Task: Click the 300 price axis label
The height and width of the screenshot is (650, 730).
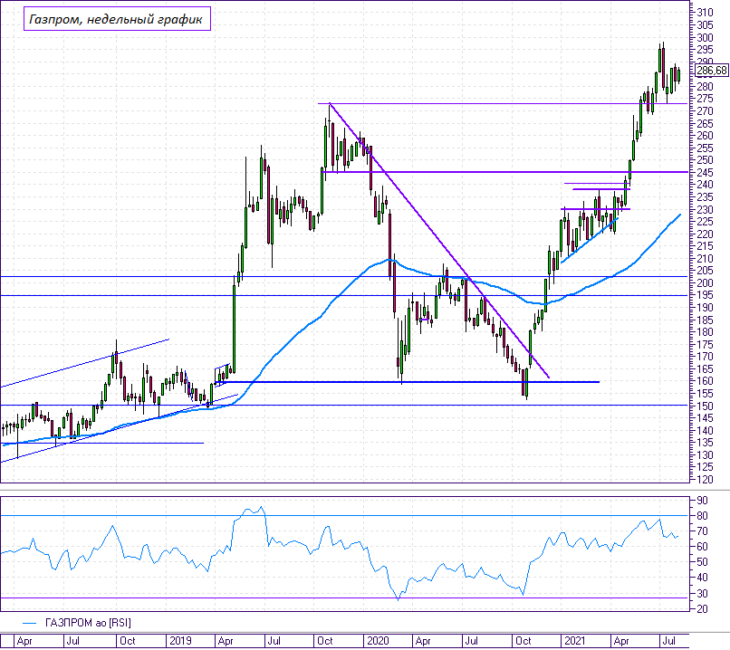Action: click(x=704, y=37)
